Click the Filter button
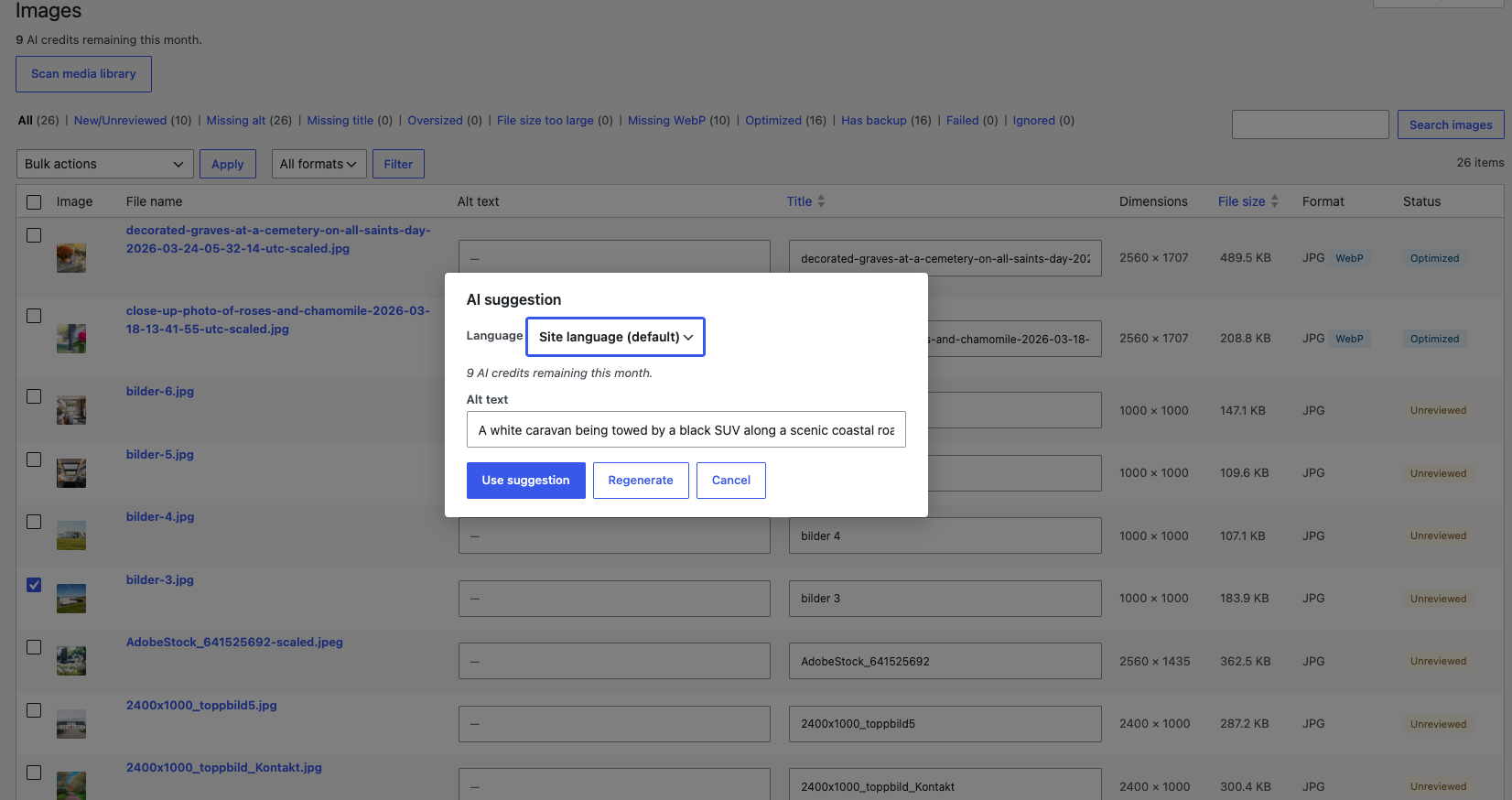Image resolution: width=1512 pixels, height=800 pixels. pyautogui.click(x=398, y=164)
